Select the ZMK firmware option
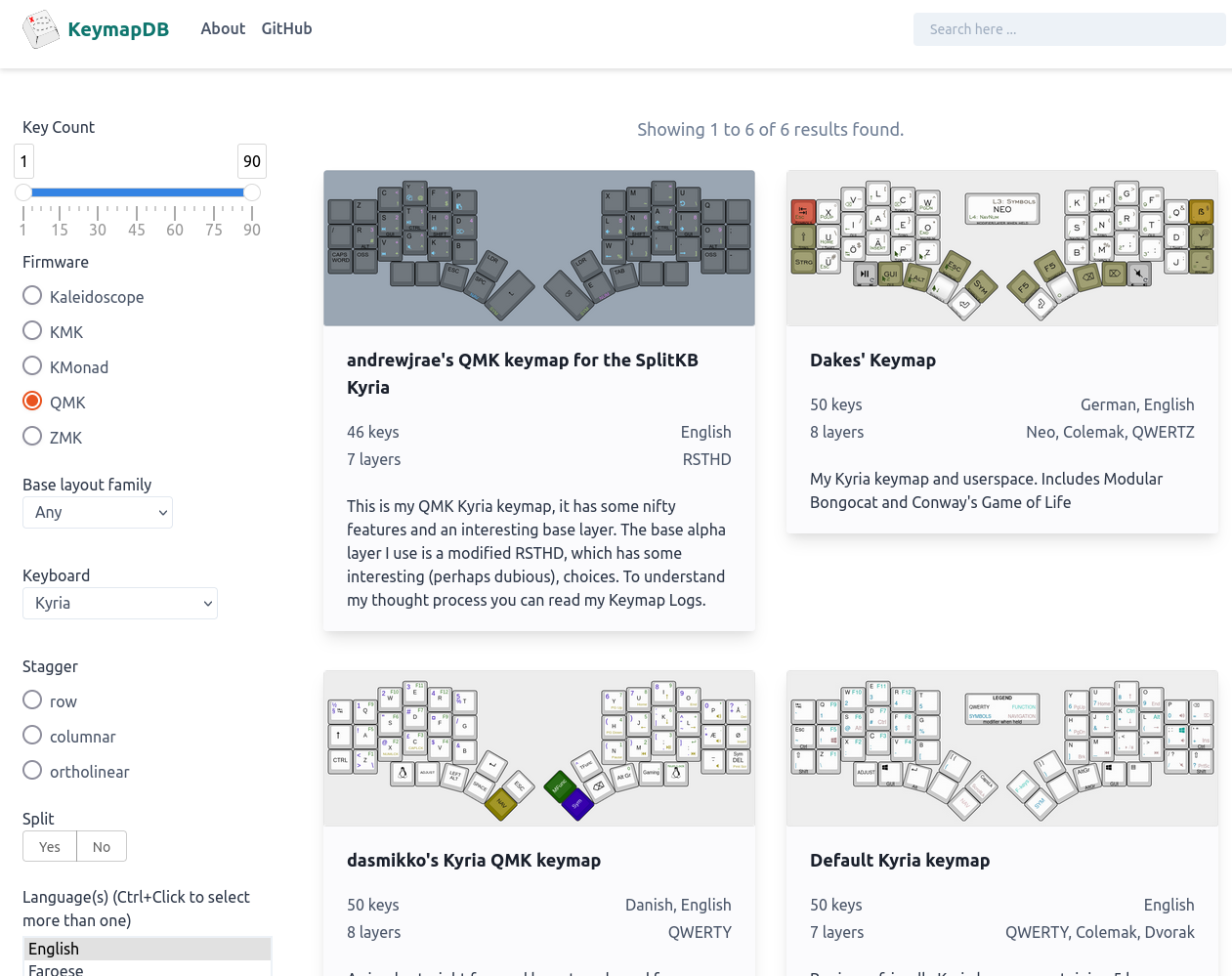1232x976 pixels. coord(32,437)
